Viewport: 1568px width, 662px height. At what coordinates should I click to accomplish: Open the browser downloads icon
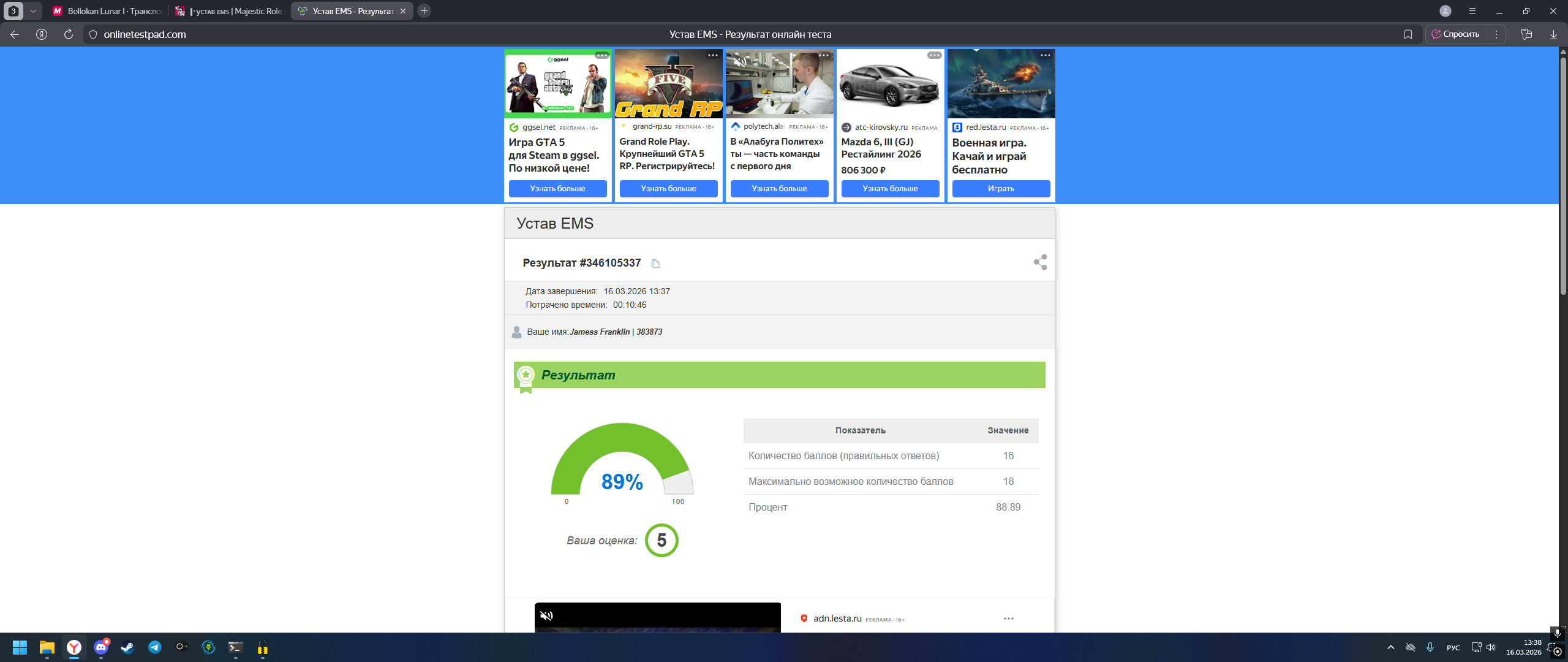pos(1553,34)
